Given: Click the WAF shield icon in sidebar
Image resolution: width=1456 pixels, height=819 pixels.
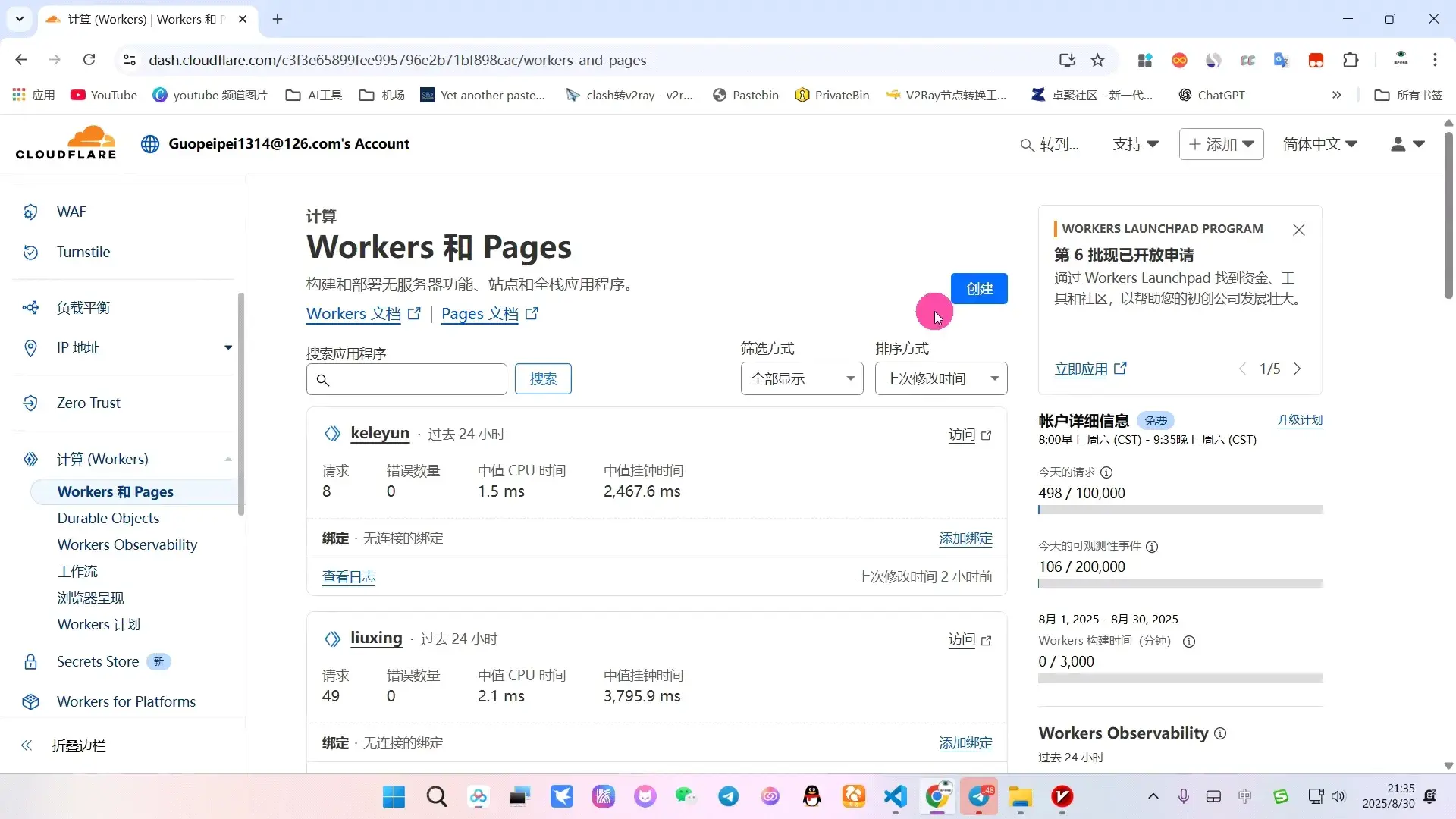Looking at the screenshot, I should point(30,212).
